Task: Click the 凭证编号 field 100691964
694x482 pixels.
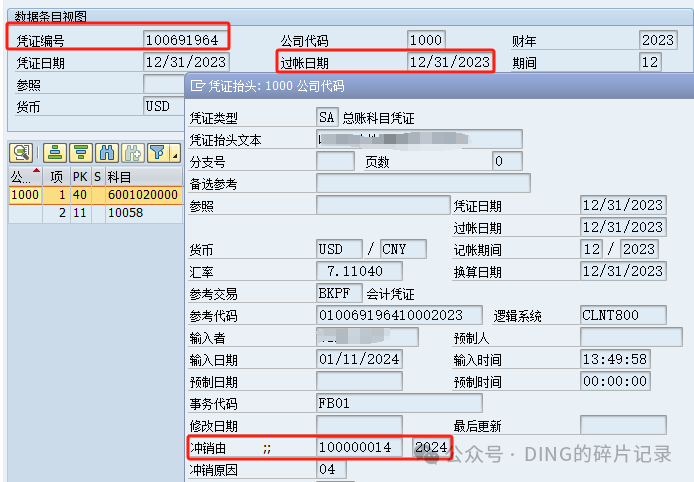Action: (x=185, y=40)
